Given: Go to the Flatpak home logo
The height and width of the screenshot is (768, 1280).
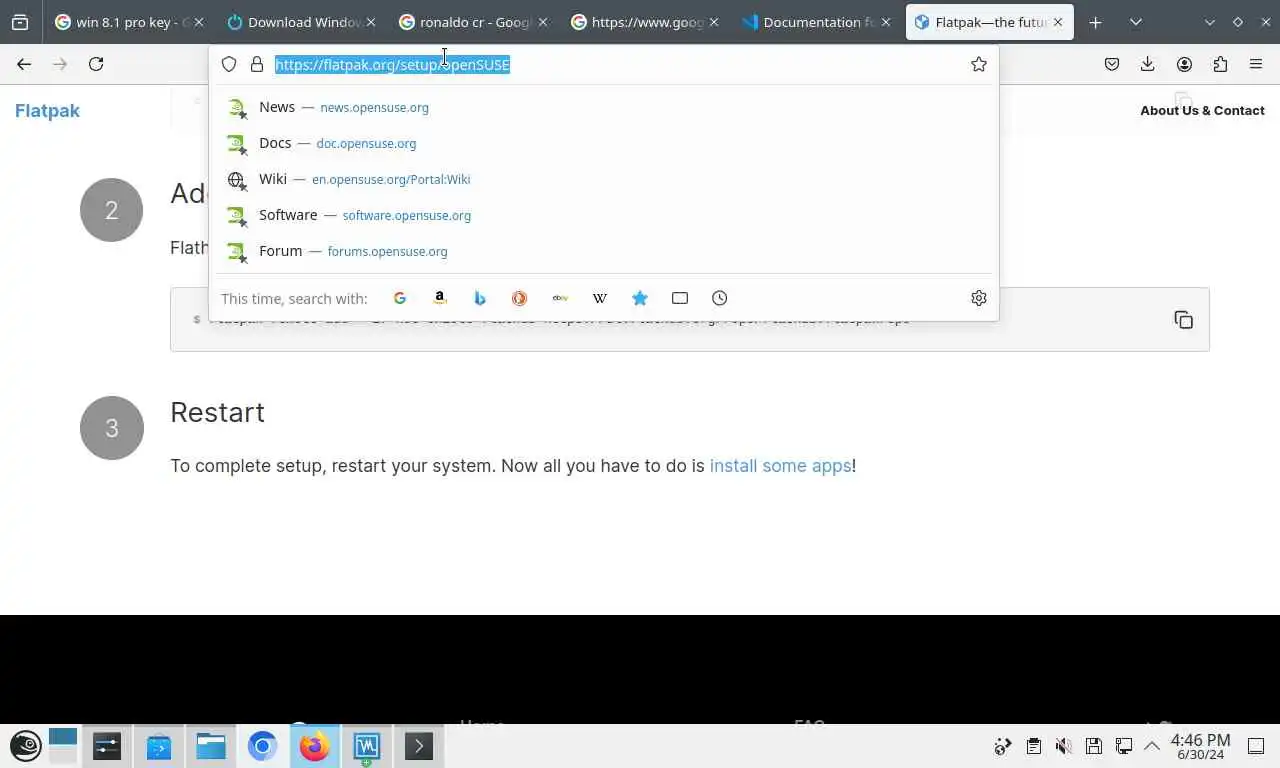Looking at the screenshot, I should pos(47,110).
